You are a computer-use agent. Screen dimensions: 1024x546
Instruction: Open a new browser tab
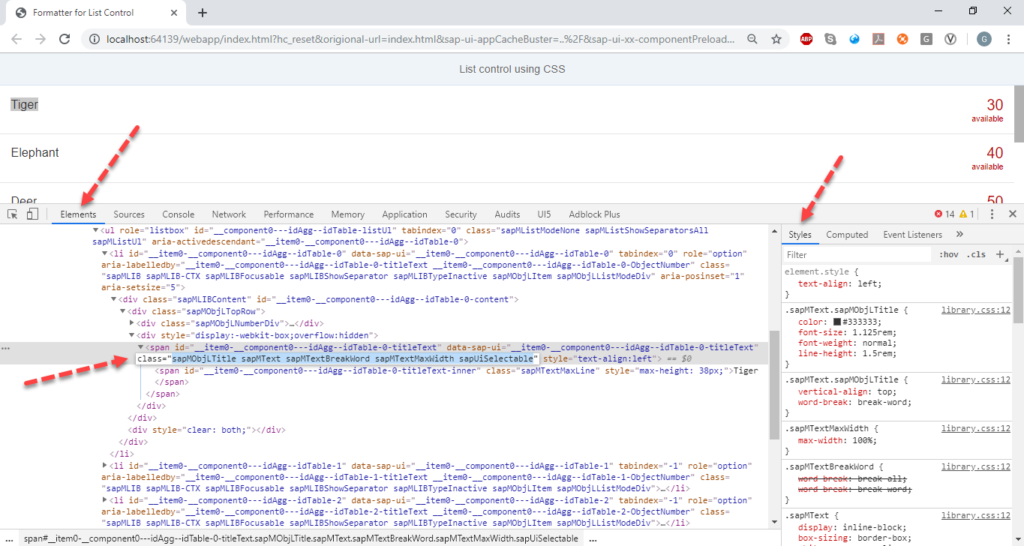pyautogui.click(x=202, y=12)
